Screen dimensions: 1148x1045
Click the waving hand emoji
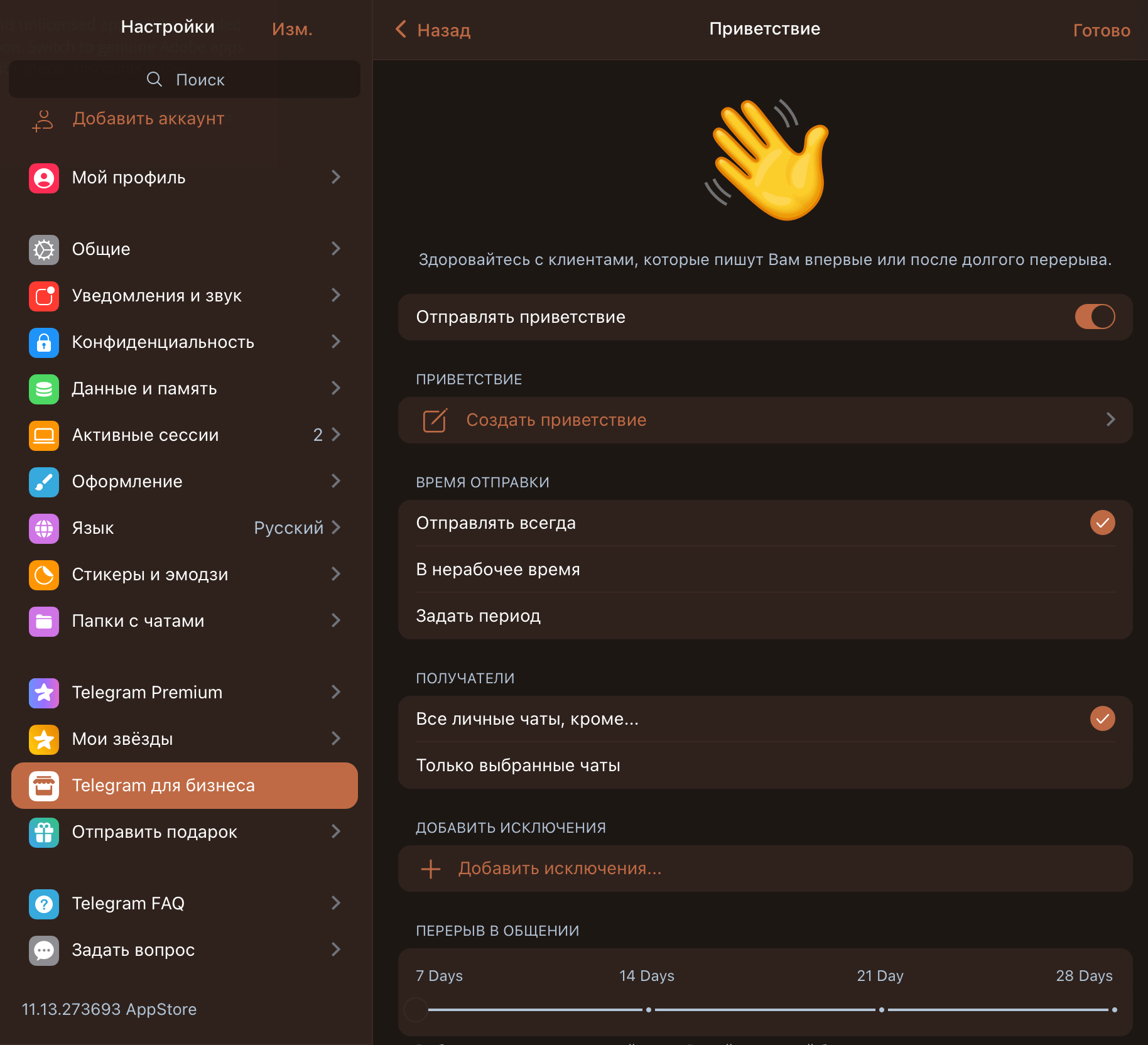(x=767, y=160)
